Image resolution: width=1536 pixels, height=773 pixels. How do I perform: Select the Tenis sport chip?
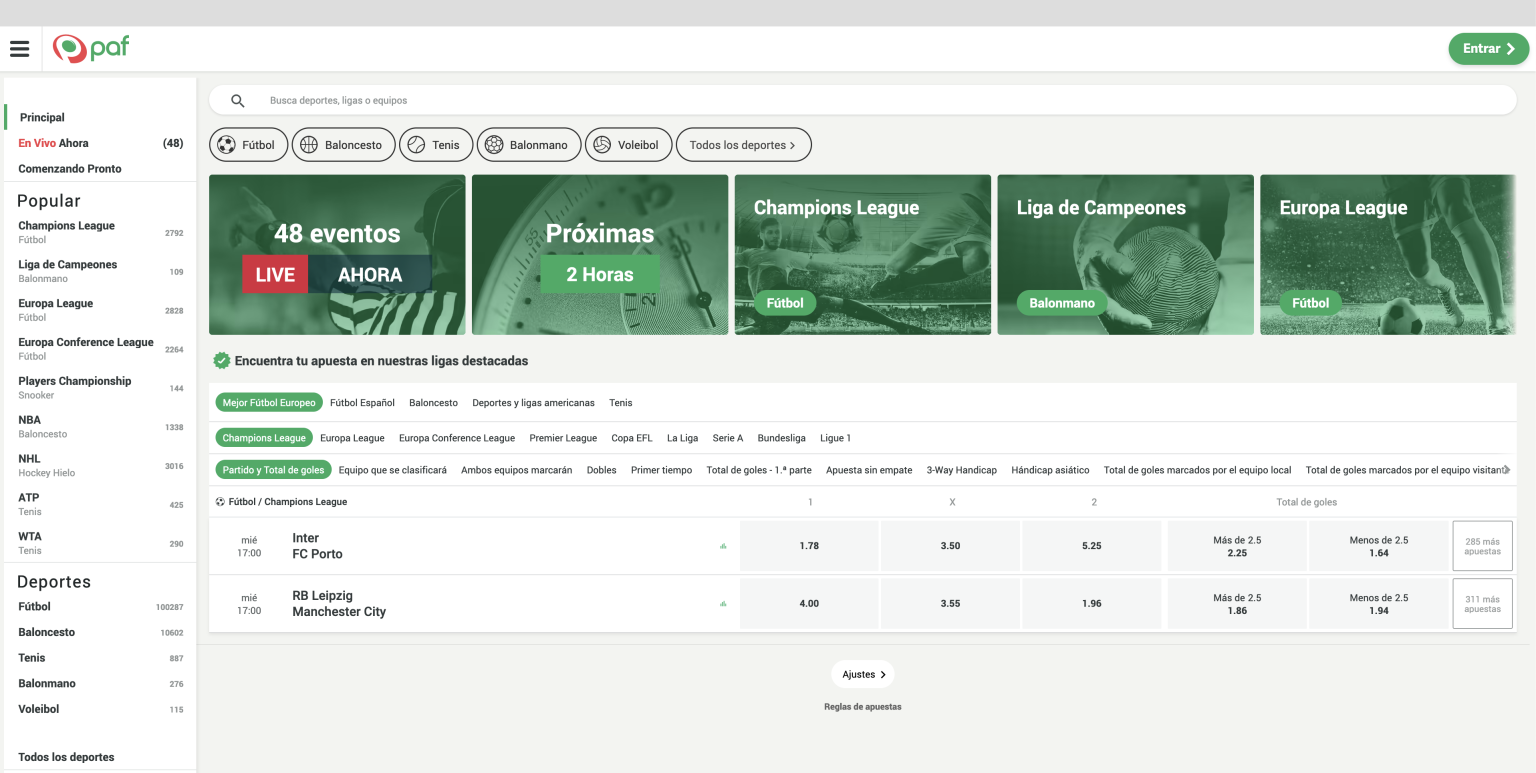coord(436,145)
